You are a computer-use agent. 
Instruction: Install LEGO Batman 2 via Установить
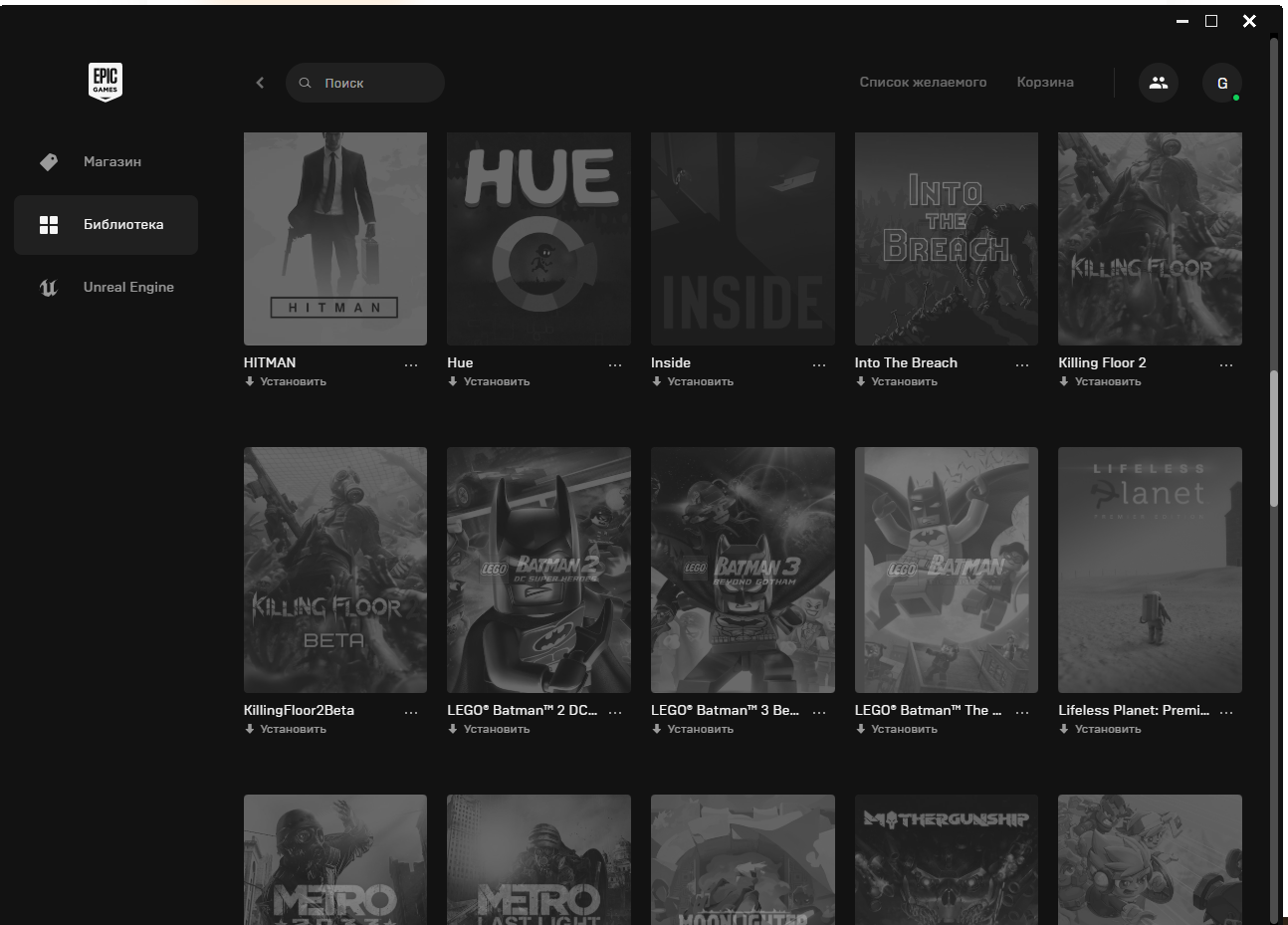(489, 729)
